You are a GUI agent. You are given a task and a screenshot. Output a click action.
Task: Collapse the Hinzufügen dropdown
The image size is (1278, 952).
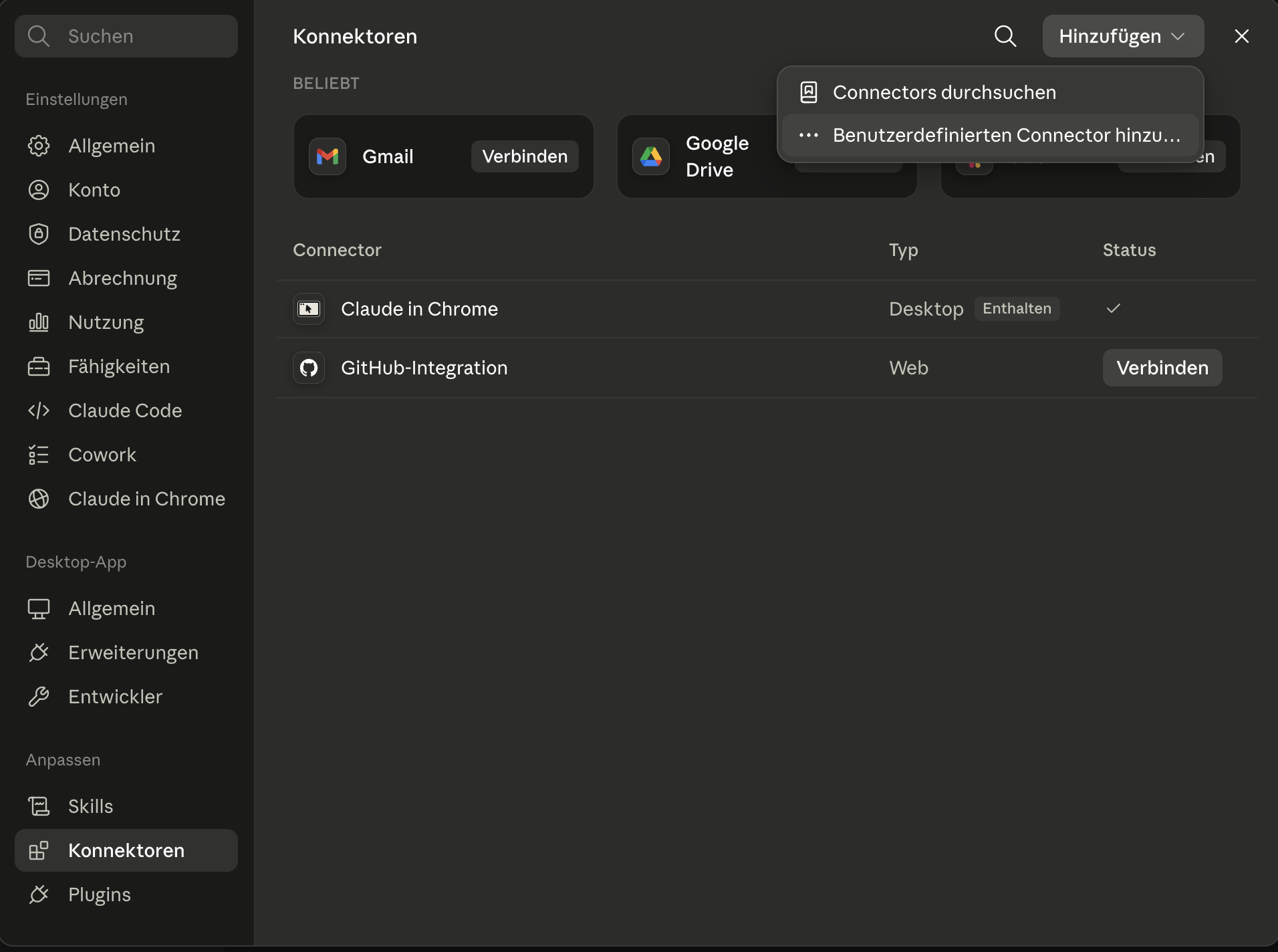(x=1123, y=36)
